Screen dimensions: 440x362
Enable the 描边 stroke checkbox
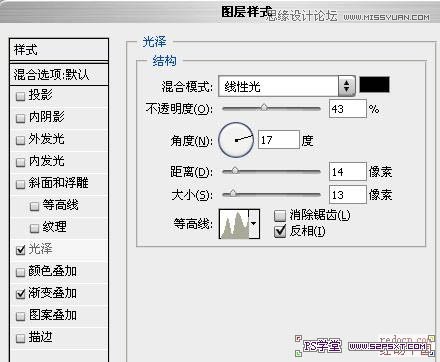[20, 338]
